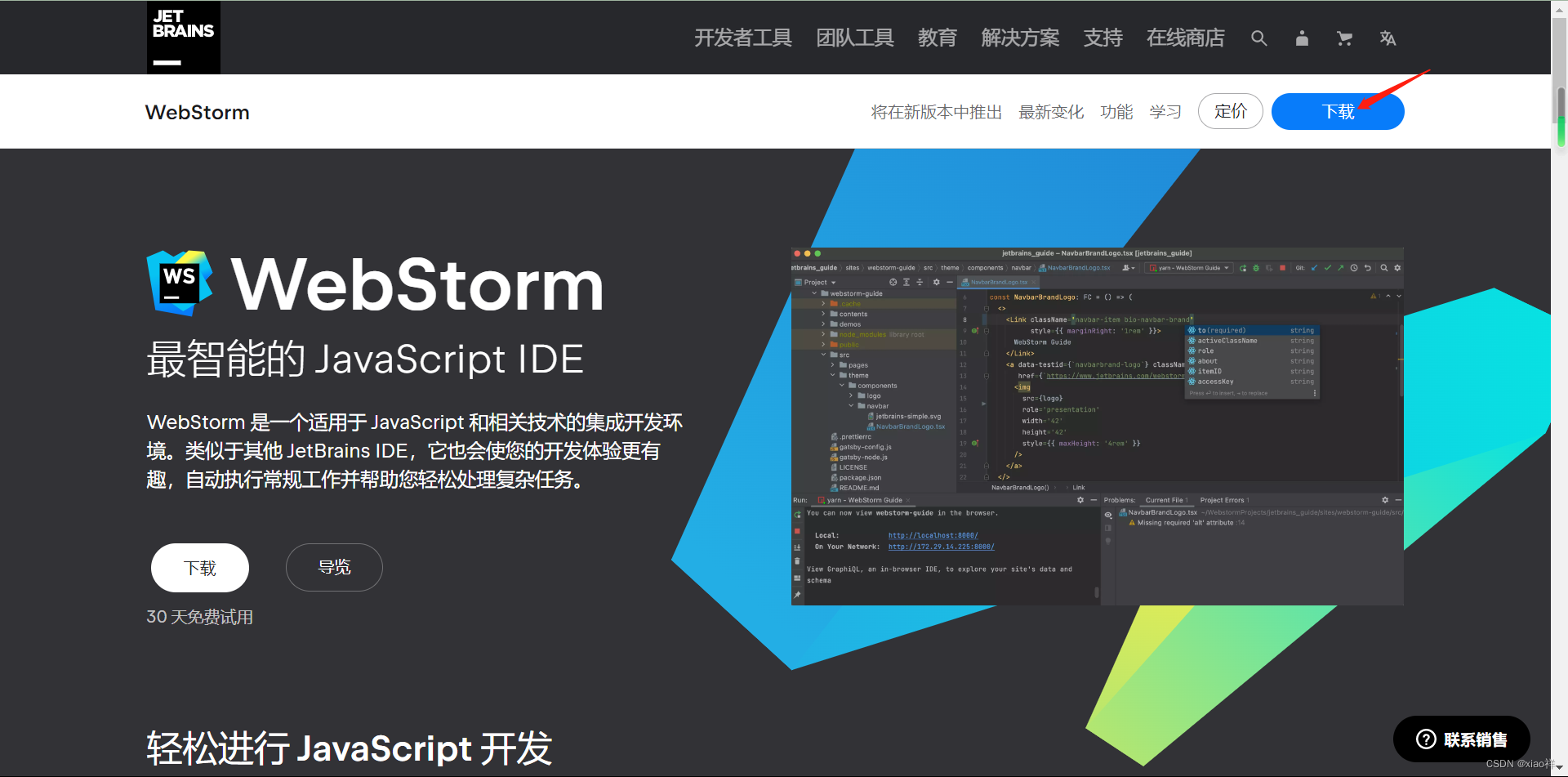Screen dimensions: 1568x777
Task: Click the WebStorm WS logo icon
Action: click(180, 283)
